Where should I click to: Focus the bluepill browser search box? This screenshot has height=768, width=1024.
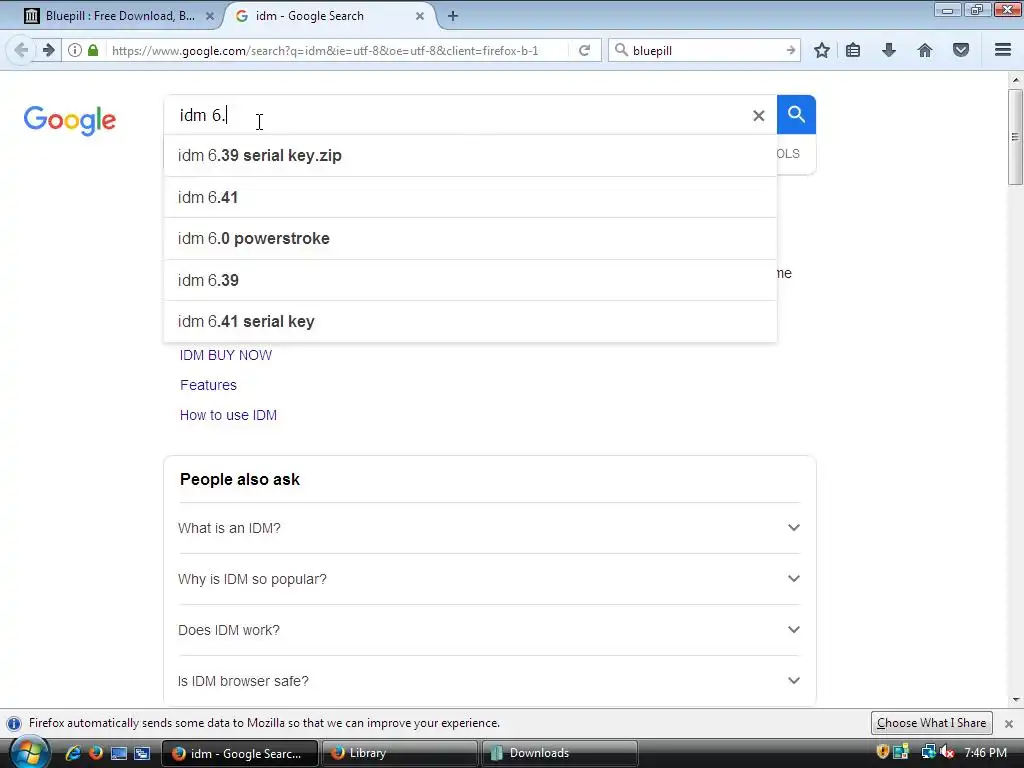[x=705, y=50]
